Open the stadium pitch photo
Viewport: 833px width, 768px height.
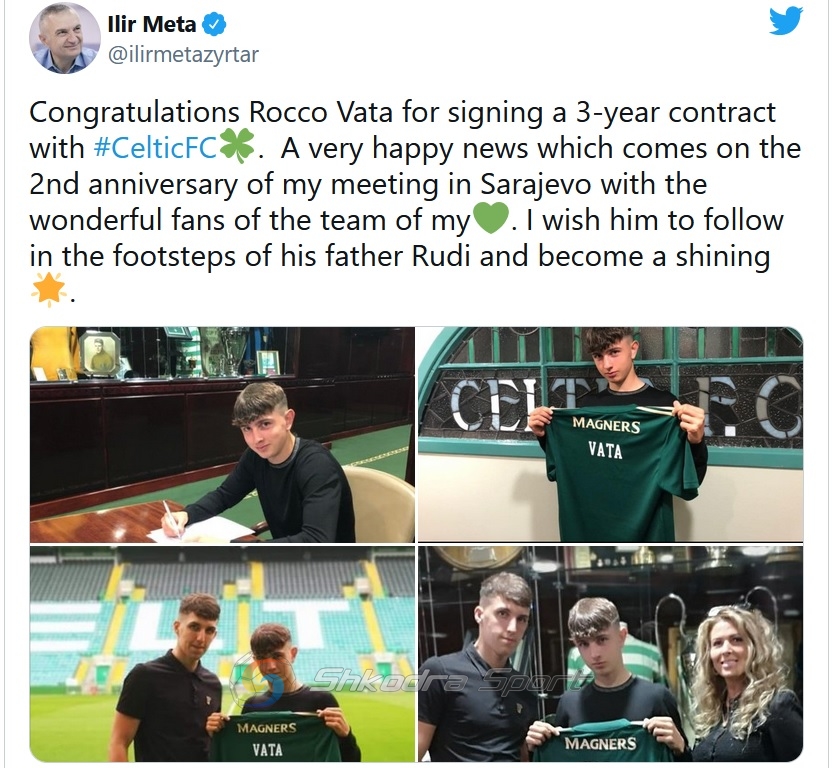click(222, 654)
